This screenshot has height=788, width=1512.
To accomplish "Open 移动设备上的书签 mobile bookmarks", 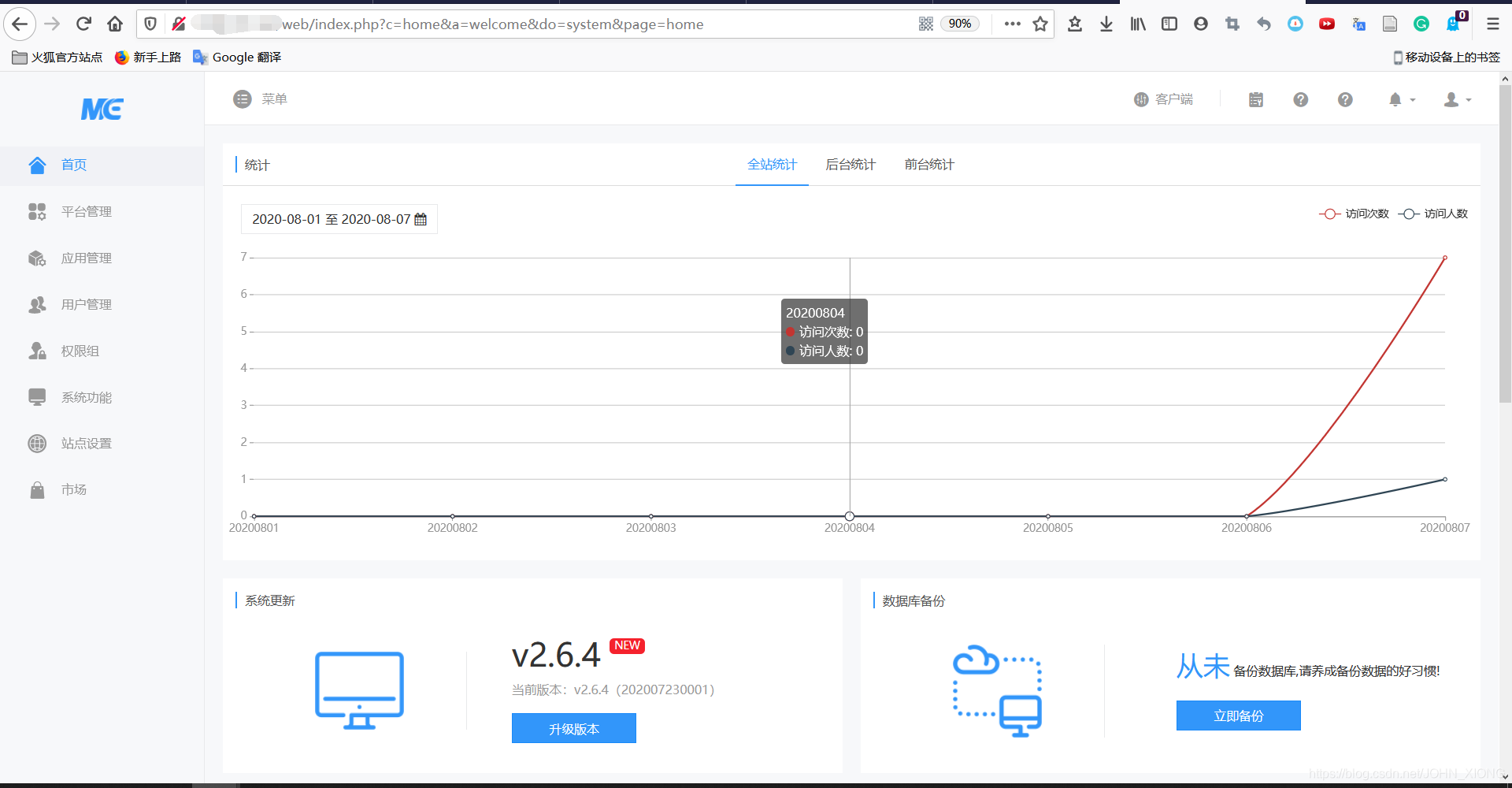I will tap(1447, 57).
